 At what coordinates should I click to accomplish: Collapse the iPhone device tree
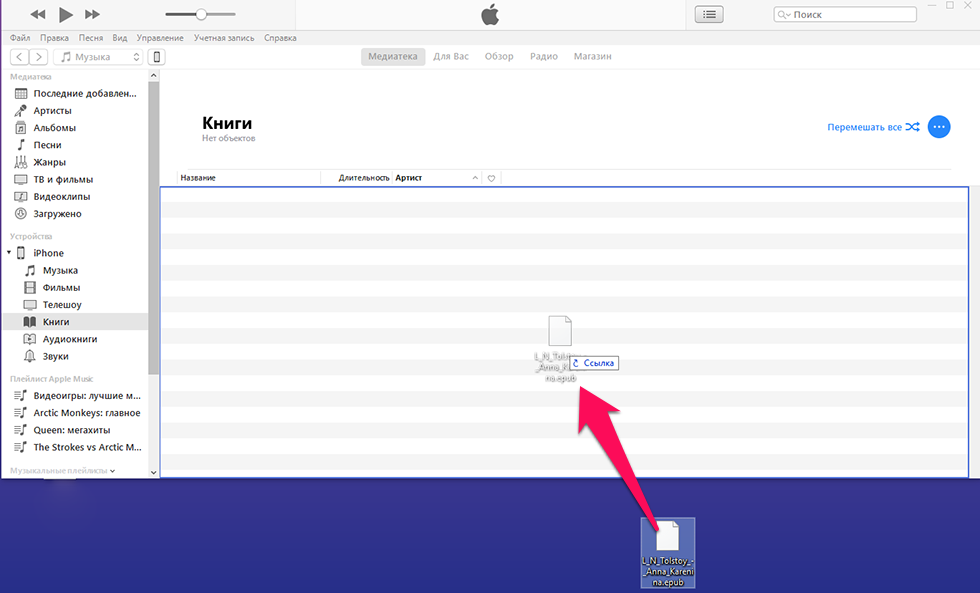pyautogui.click(x=9, y=252)
